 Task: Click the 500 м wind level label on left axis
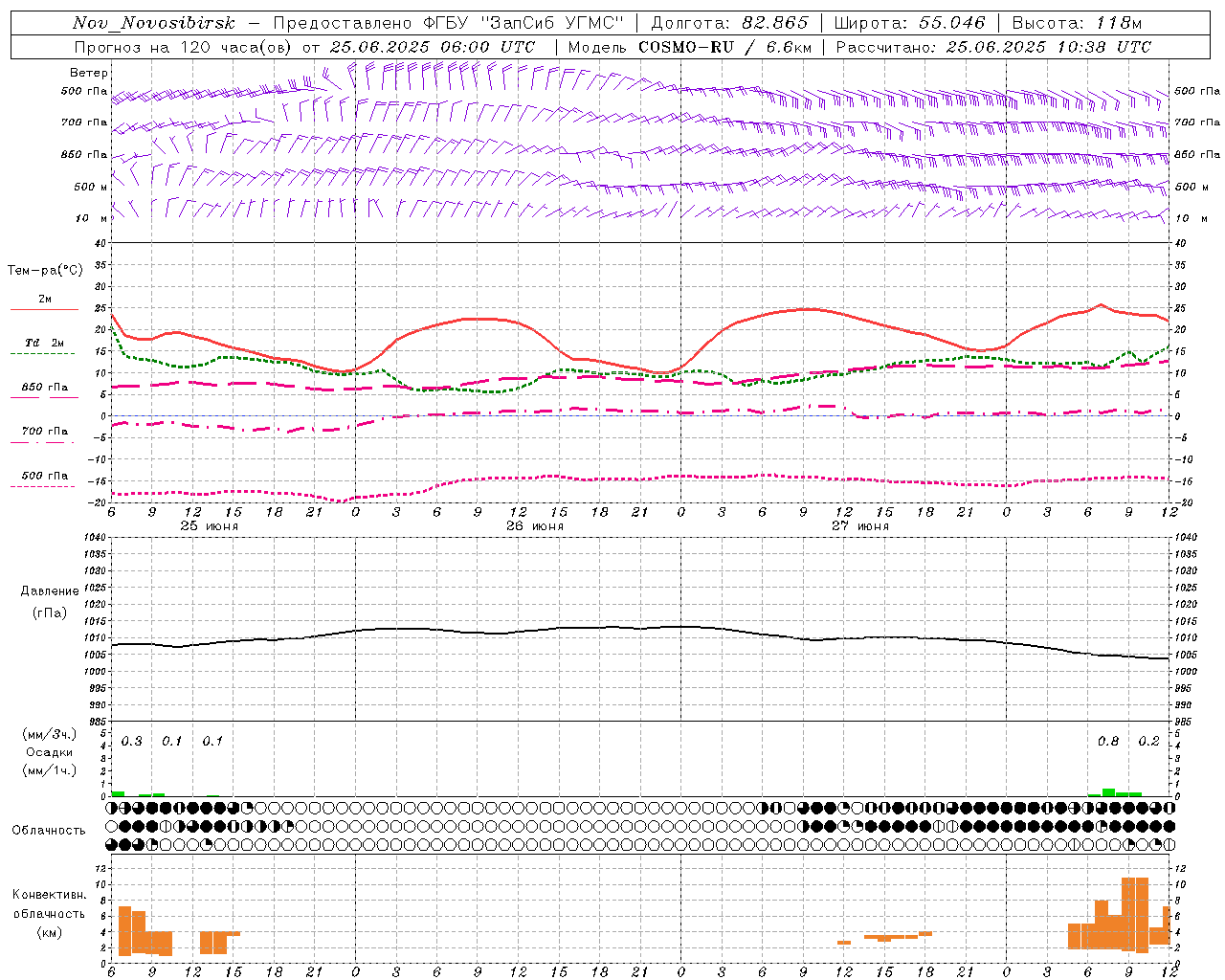pos(91,187)
